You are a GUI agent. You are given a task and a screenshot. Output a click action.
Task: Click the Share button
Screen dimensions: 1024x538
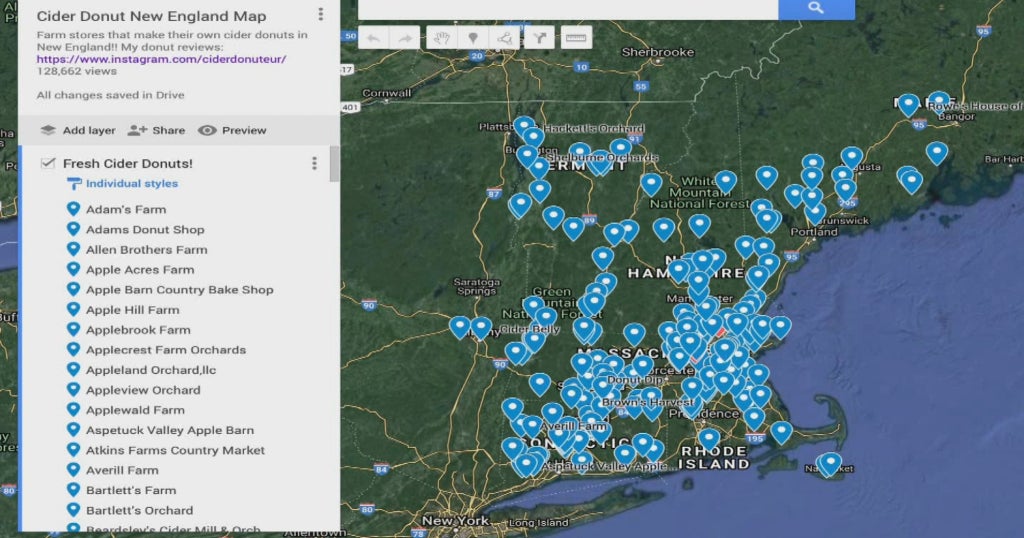coord(156,130)
